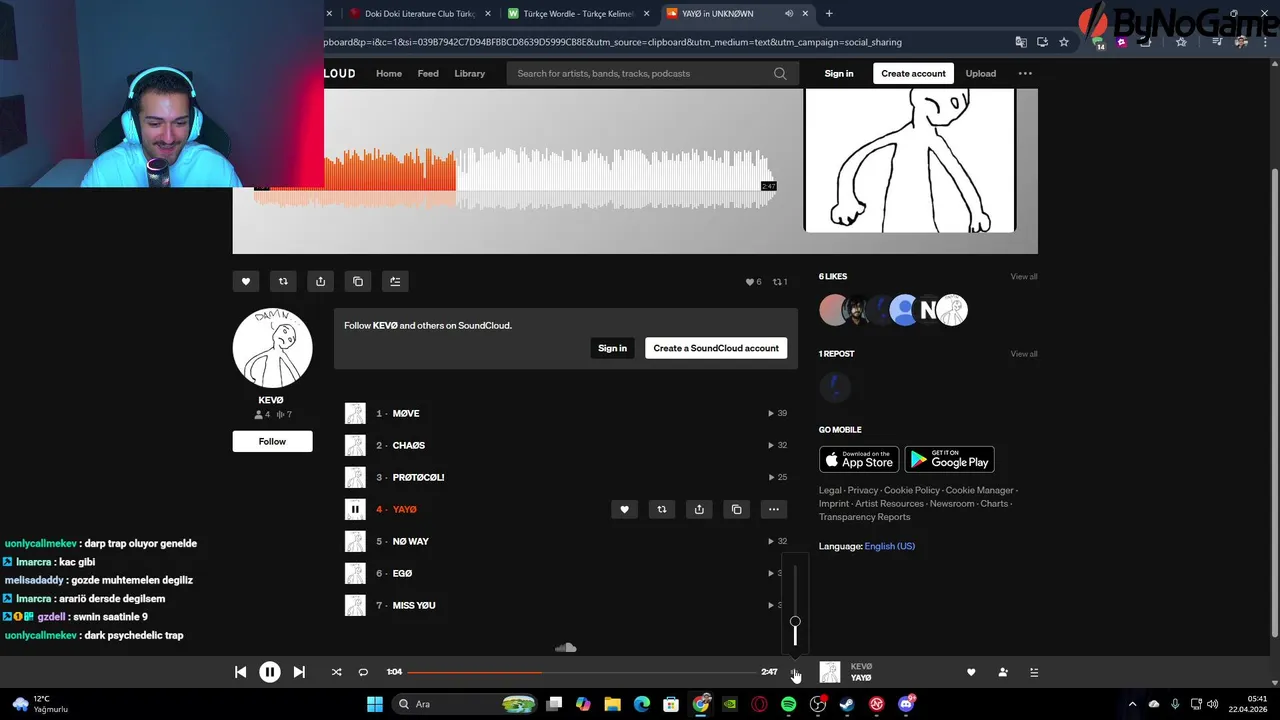
Task: Go to the Feed tab
Action: (428, 73)
